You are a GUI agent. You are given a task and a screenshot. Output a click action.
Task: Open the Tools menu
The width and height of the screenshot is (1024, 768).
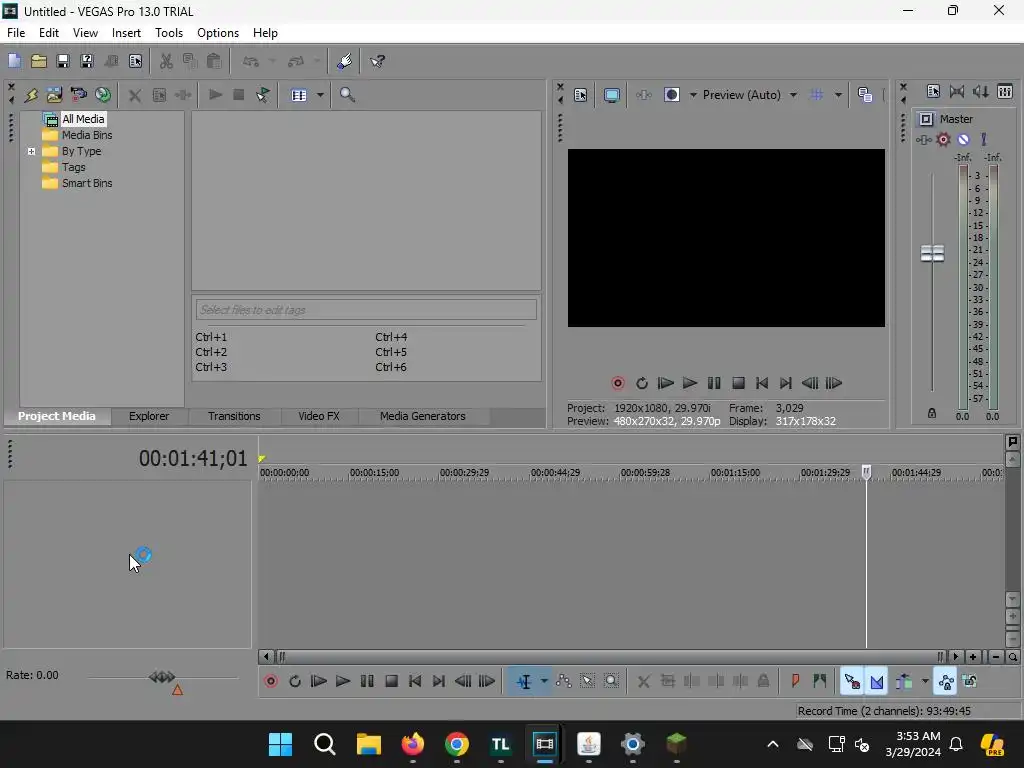coord(168,33)
